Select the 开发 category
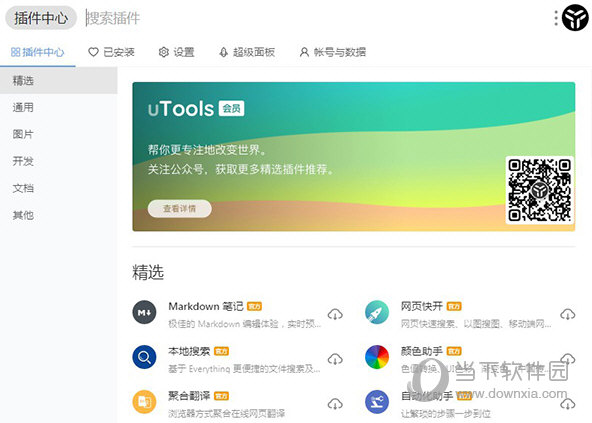592x423 pixels. (59, 161)
